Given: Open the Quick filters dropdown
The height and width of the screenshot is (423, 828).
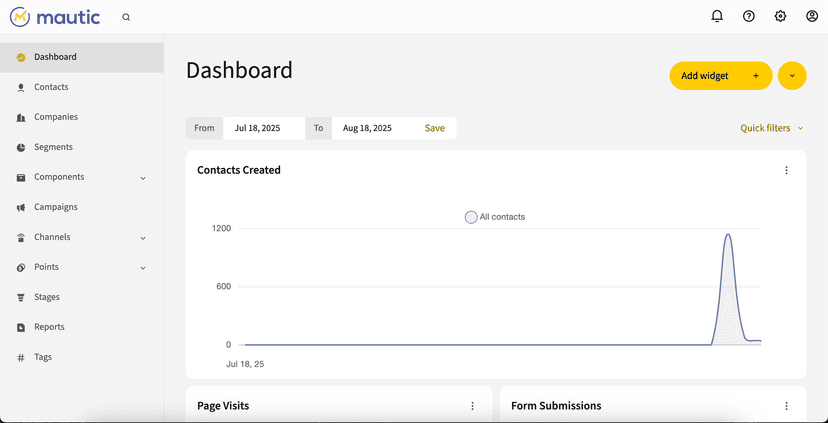Looking at the screenshot, I should [771, 128].
